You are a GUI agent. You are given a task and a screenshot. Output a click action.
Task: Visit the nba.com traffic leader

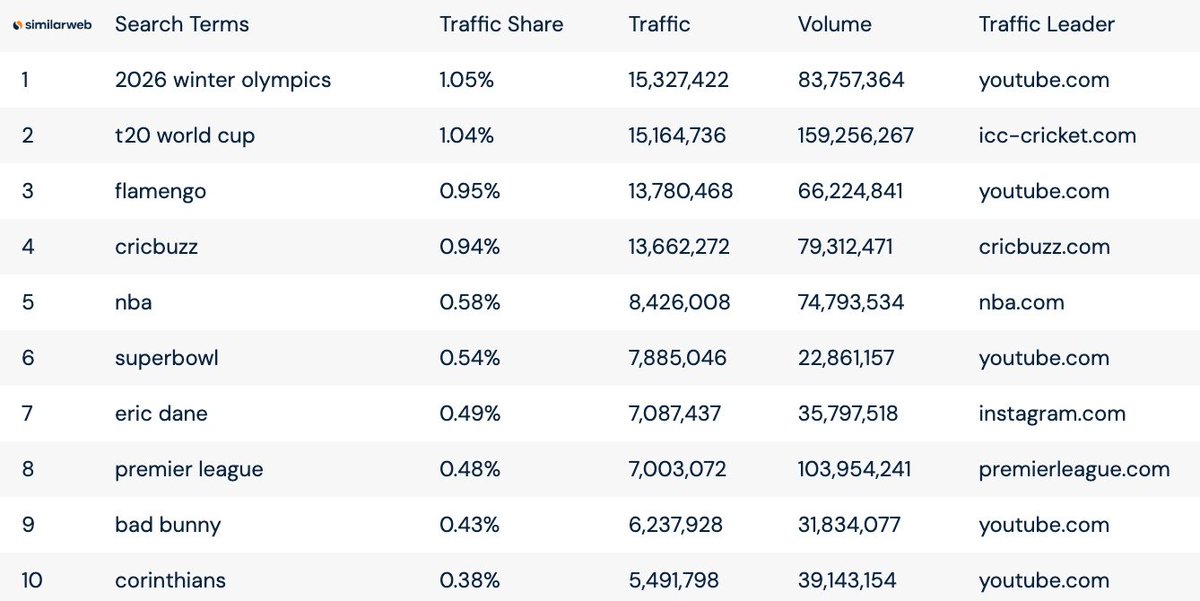1021,302
